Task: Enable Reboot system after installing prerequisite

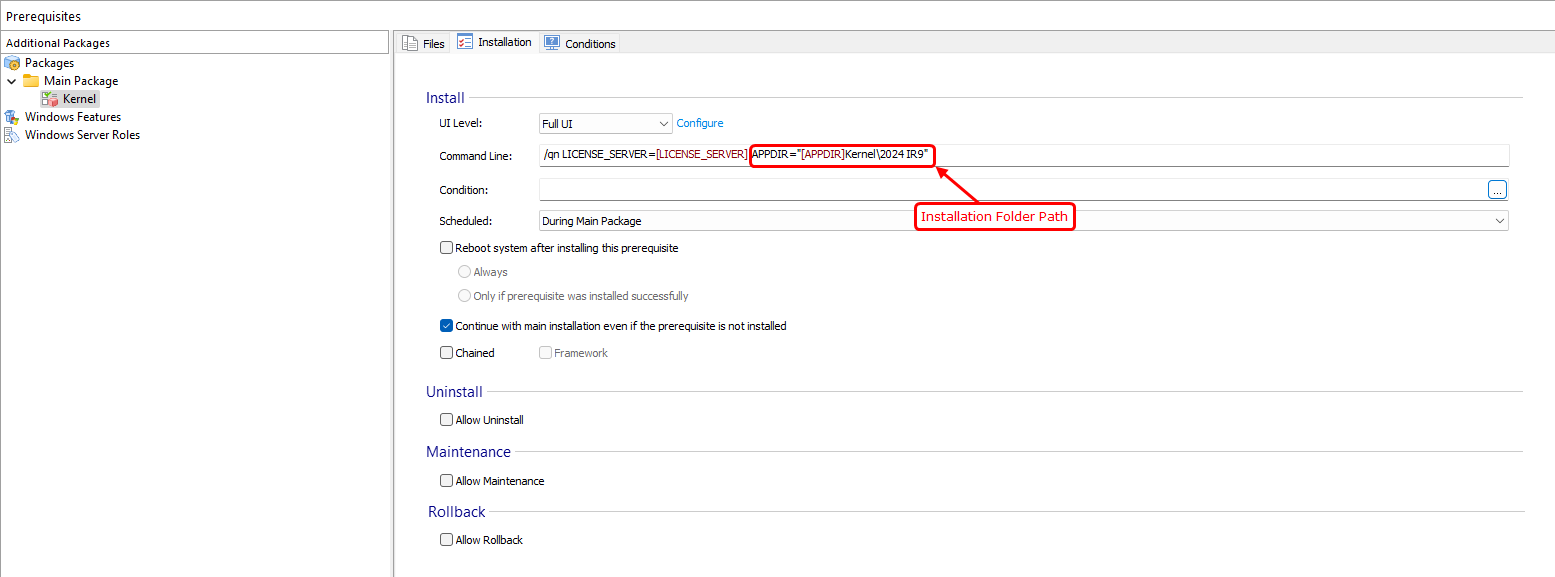Action: click(x=447, y=248)
